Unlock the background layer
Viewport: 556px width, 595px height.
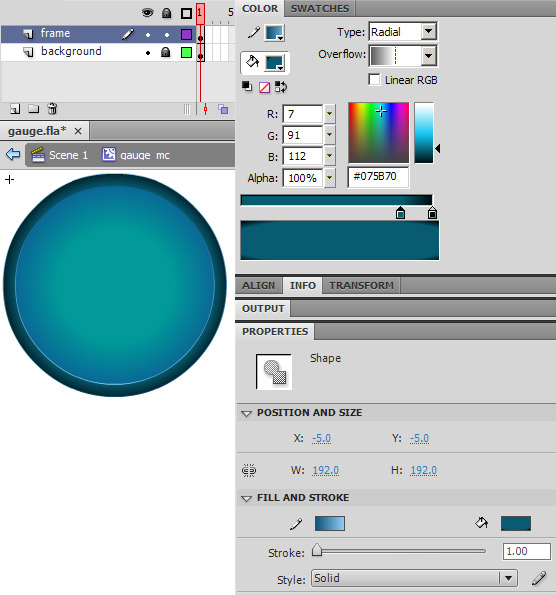[165, 52]
